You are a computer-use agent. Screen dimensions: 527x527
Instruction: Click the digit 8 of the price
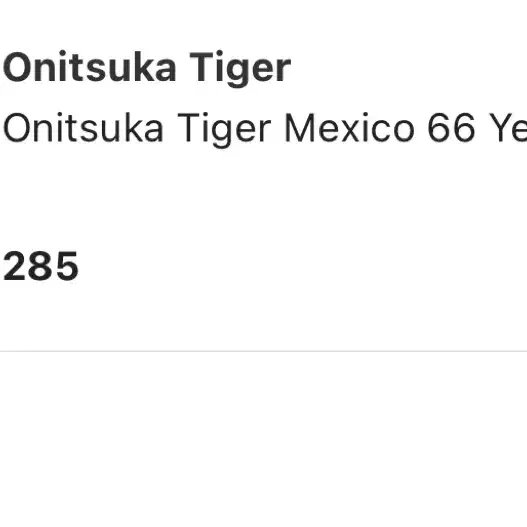pyautogui.click(x=41, y=266)
